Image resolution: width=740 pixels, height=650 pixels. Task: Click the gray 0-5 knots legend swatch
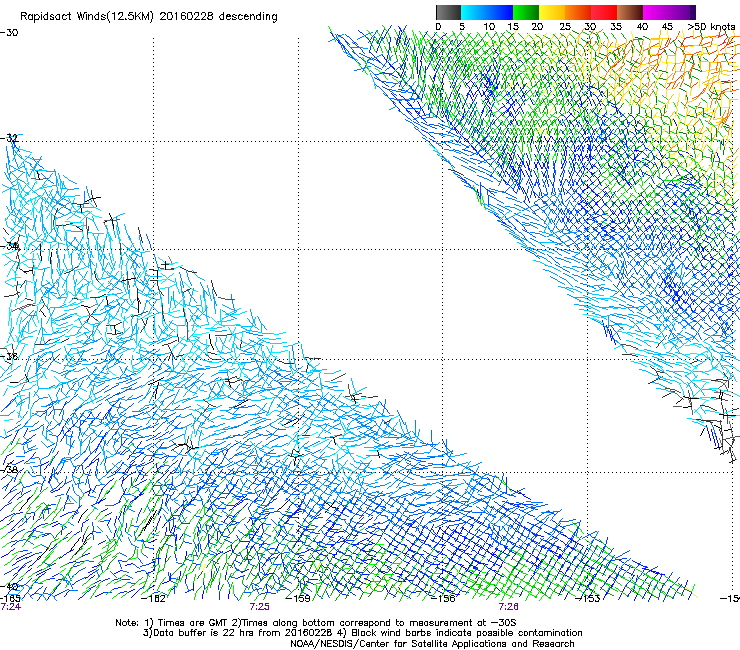448,12
